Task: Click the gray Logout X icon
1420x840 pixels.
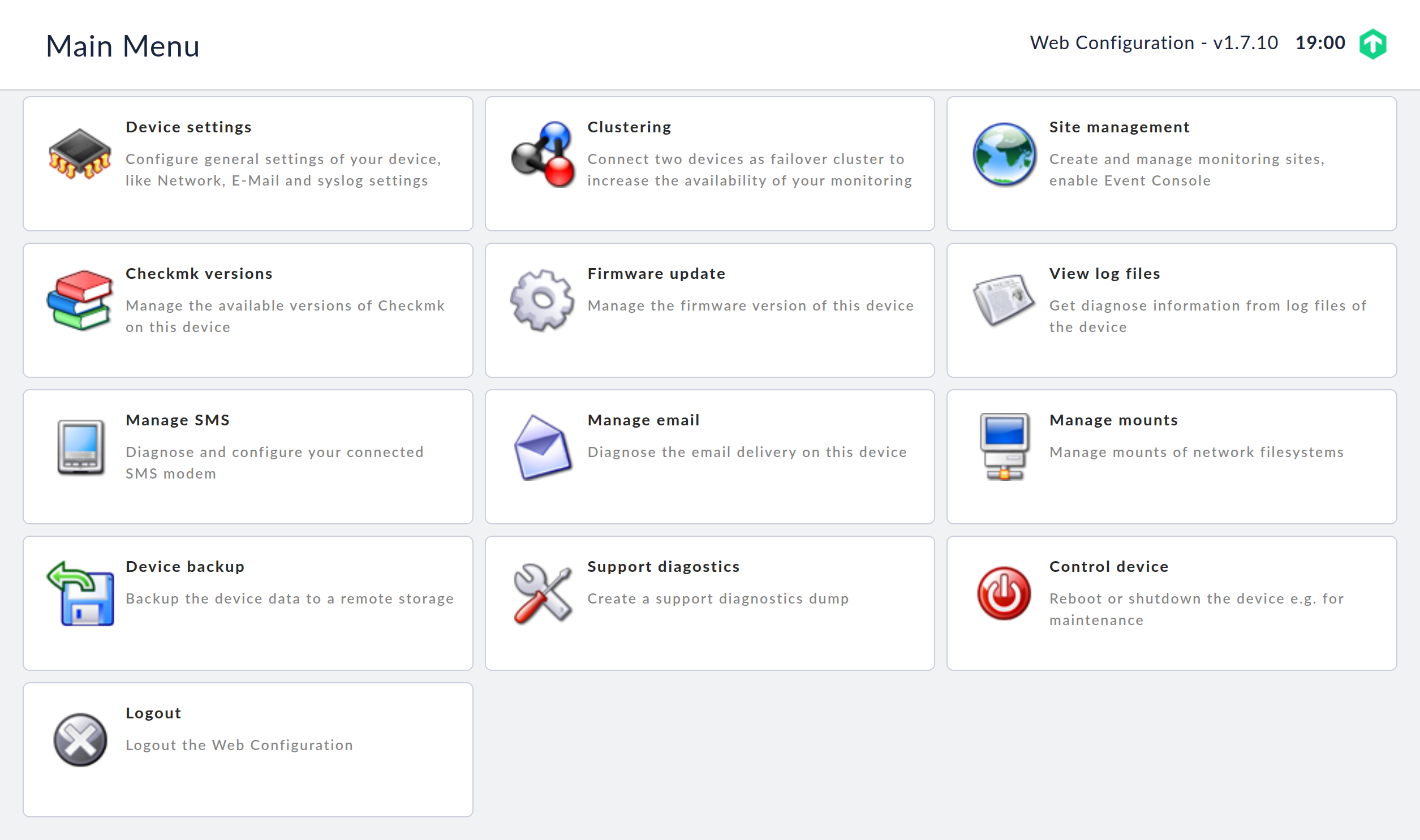Action: tap(80, 743)
